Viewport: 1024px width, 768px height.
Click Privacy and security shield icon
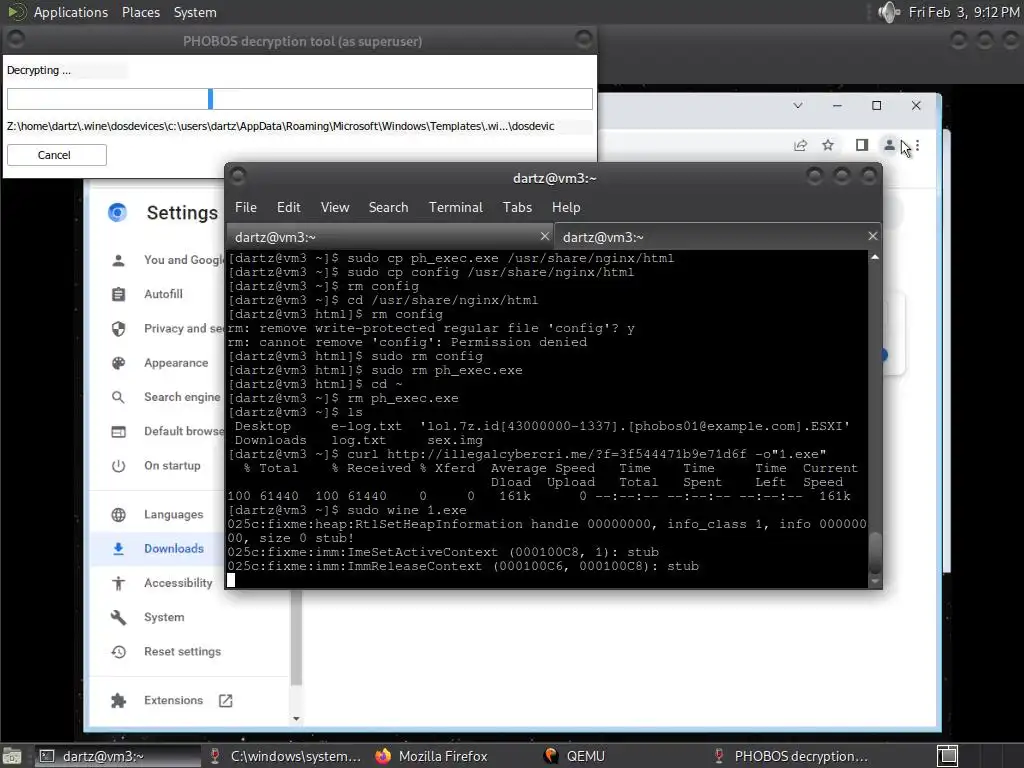click(118, 328)
